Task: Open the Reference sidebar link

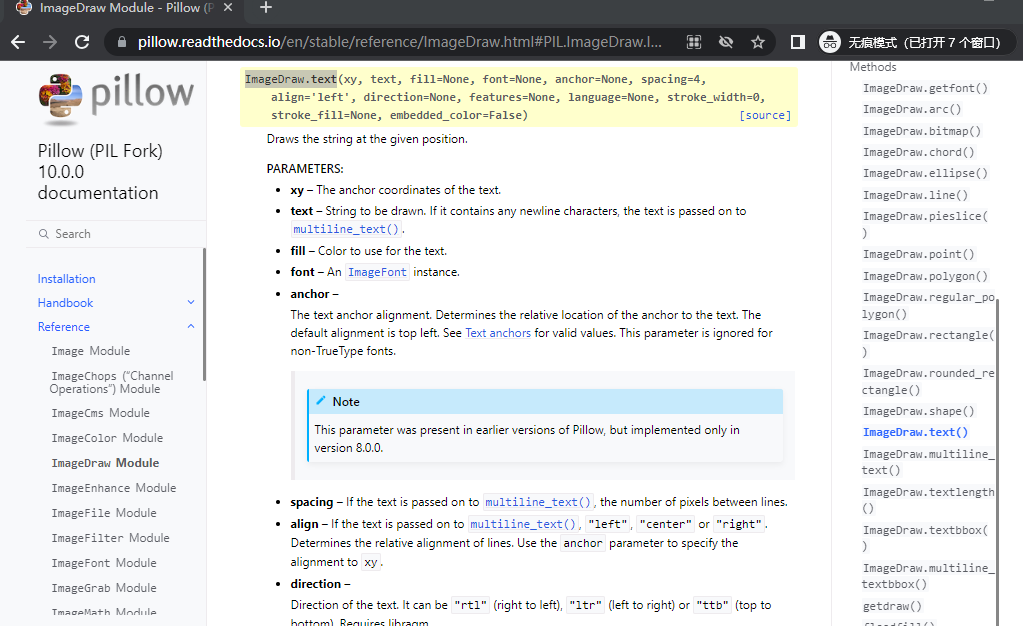Action: click(x=63, y=326)
